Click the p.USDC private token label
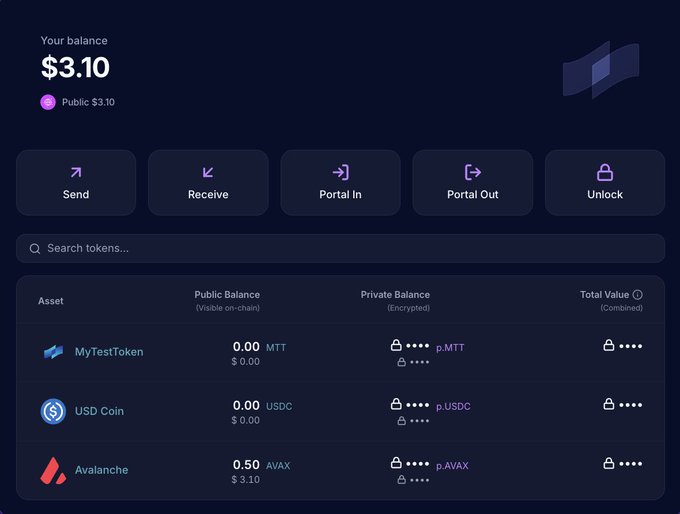Image resolution: width=680 pixels, height=514 pixels. (x=453, y=407)
